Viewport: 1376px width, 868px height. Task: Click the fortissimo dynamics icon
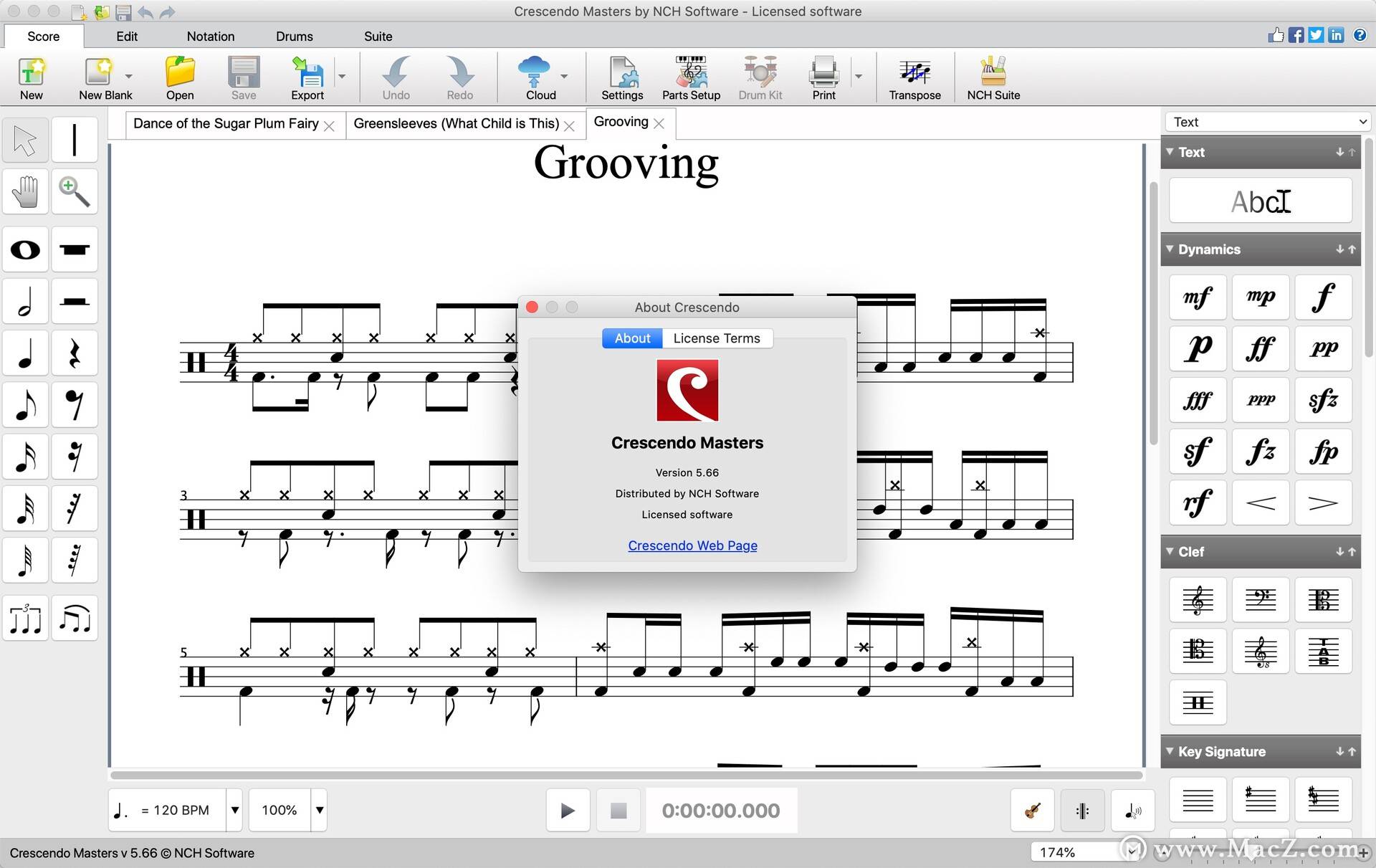point(1256,349)
